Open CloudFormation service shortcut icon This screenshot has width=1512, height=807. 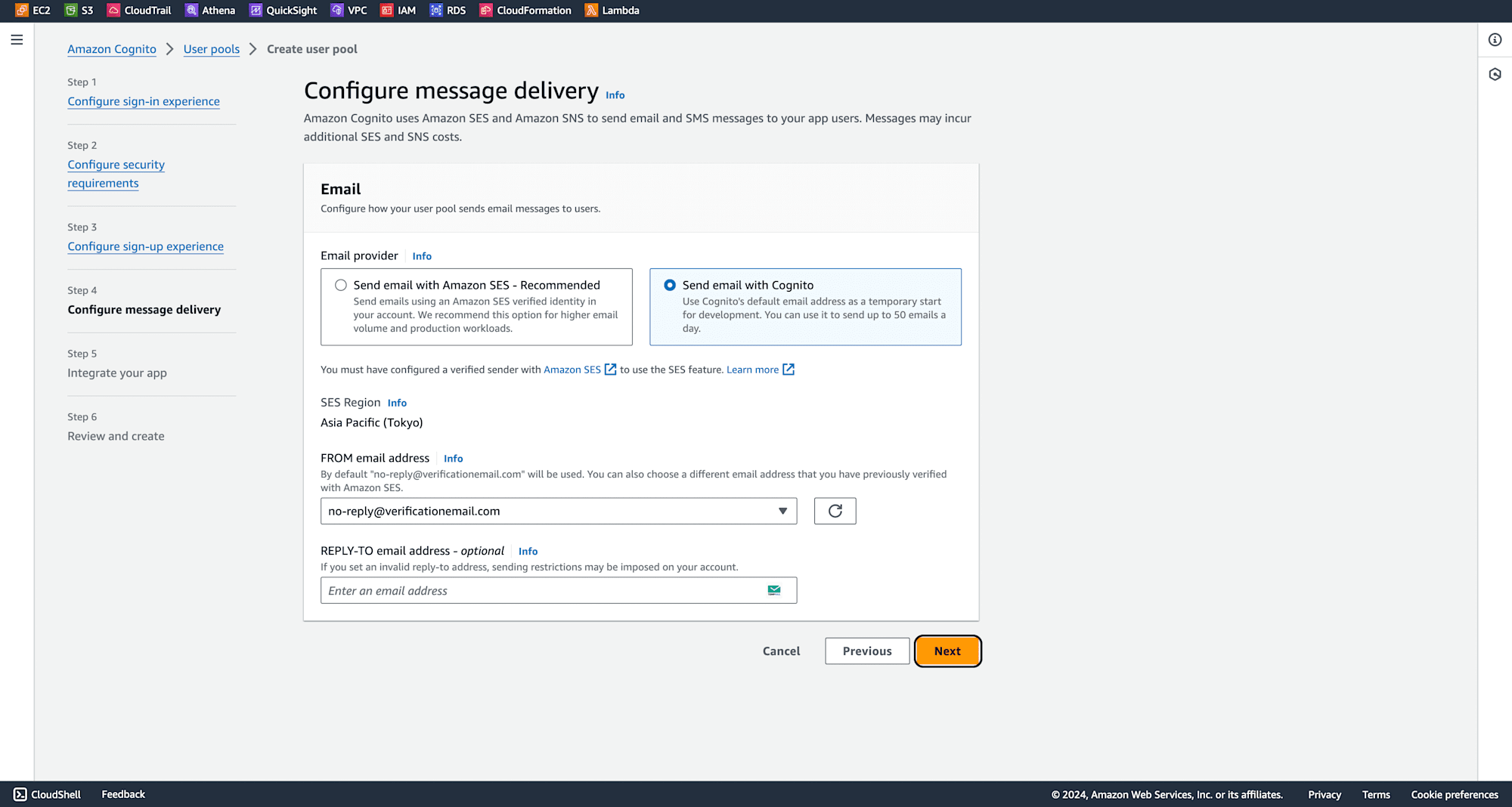click(486, 11)
